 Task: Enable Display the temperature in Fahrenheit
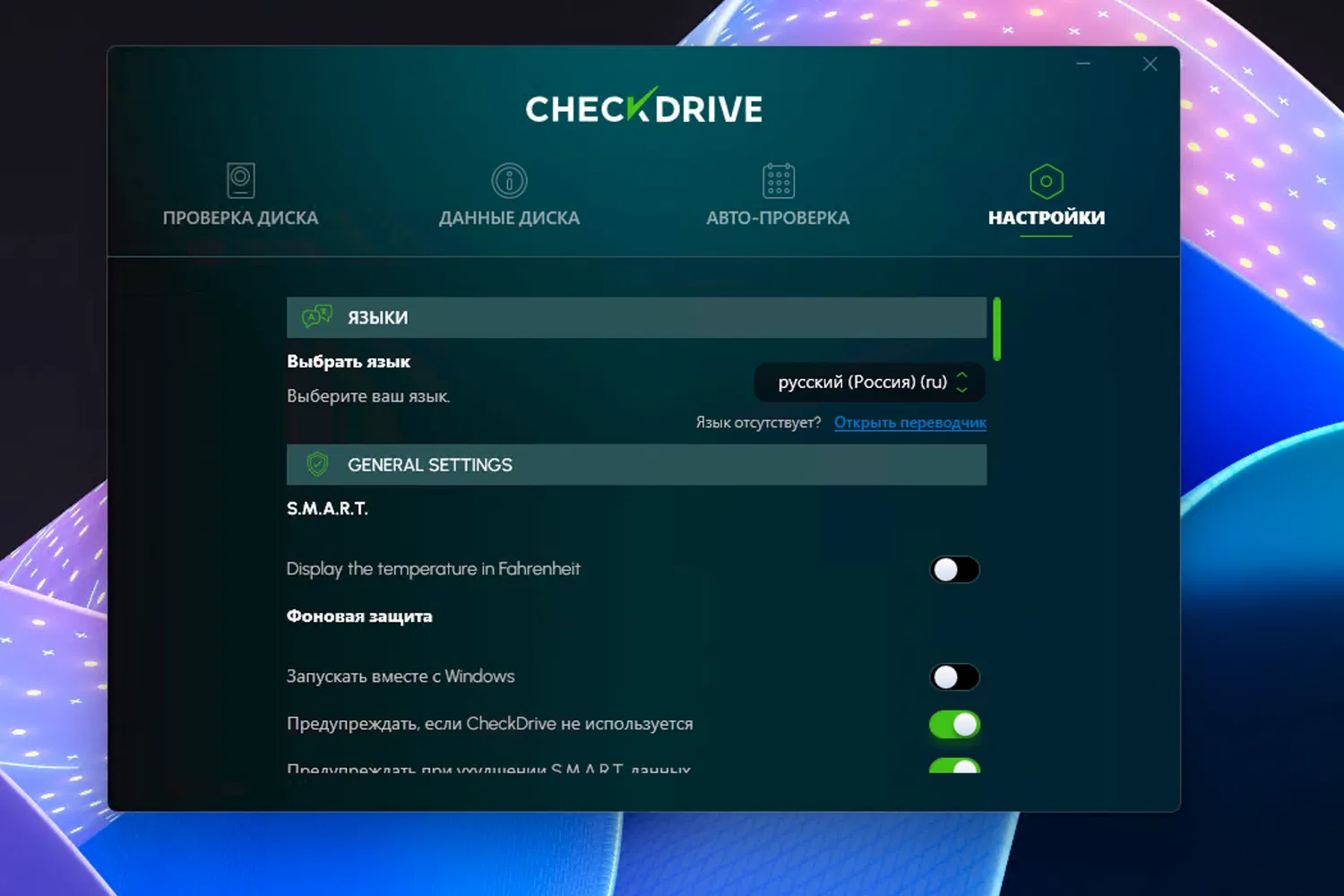(954, 569)
